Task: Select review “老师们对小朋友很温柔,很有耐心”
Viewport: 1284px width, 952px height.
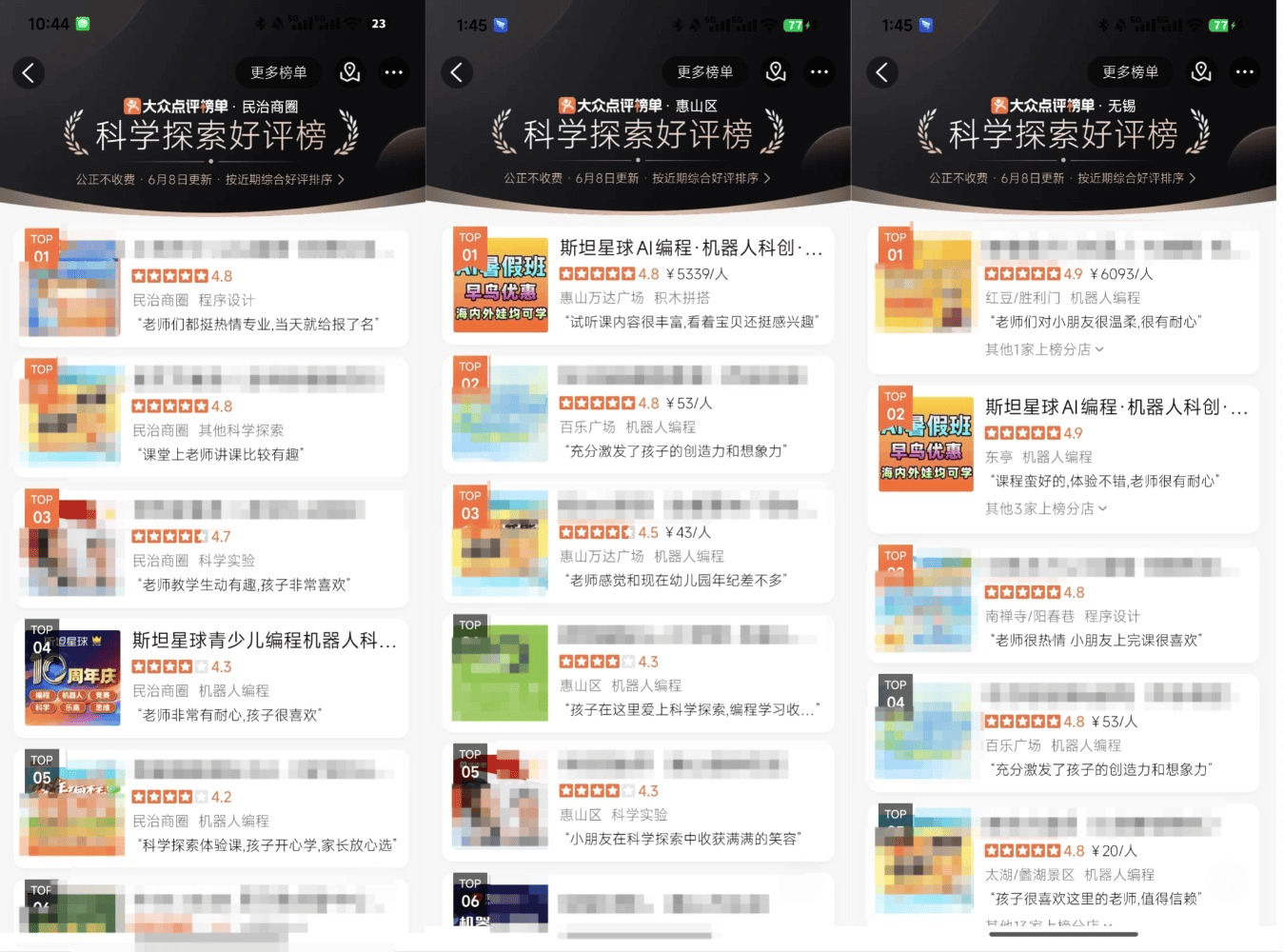Action: (1096, 323)
